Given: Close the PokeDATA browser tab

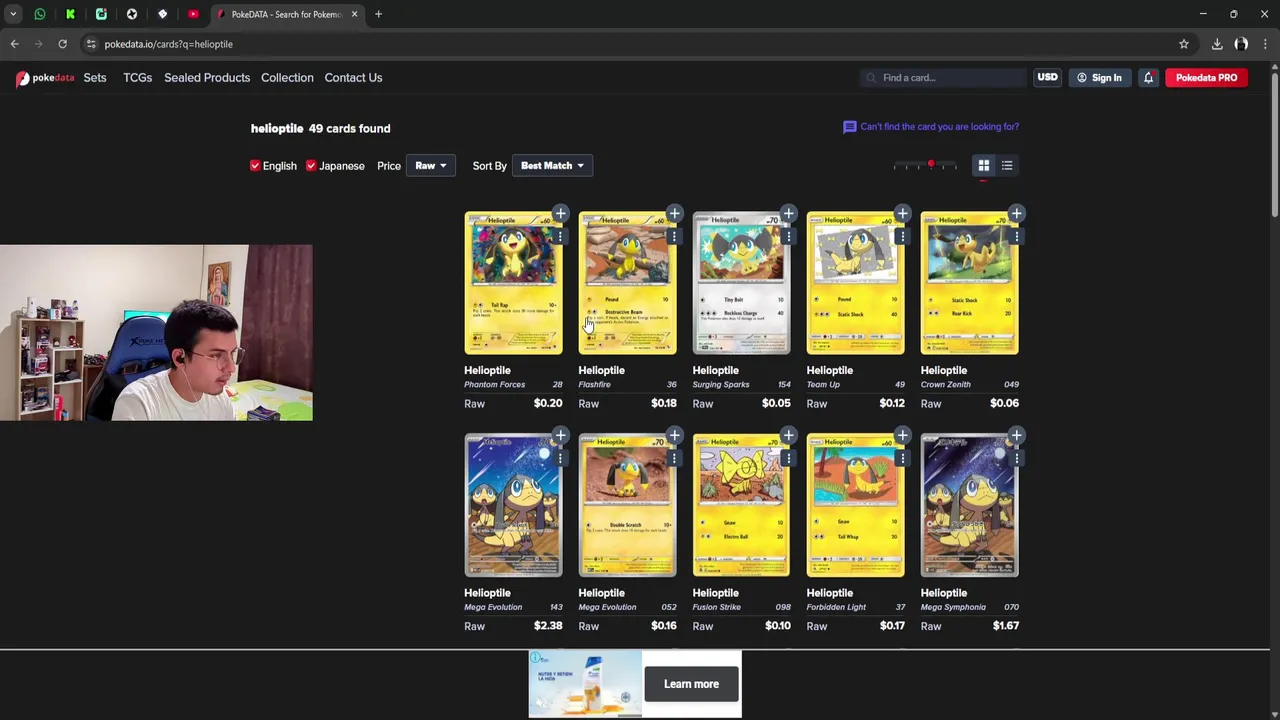Looking at the screenshot, I should pyautogui.click(x=354, y=14).
